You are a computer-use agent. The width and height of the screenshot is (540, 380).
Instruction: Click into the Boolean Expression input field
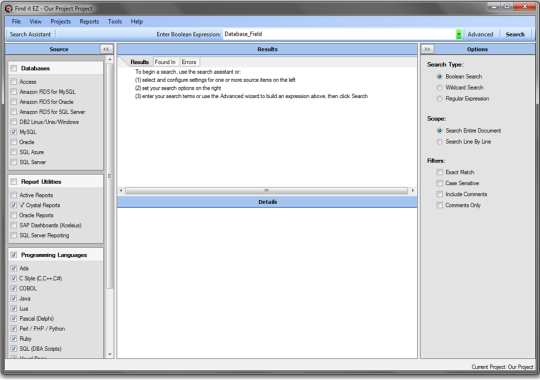pos(339,34)
